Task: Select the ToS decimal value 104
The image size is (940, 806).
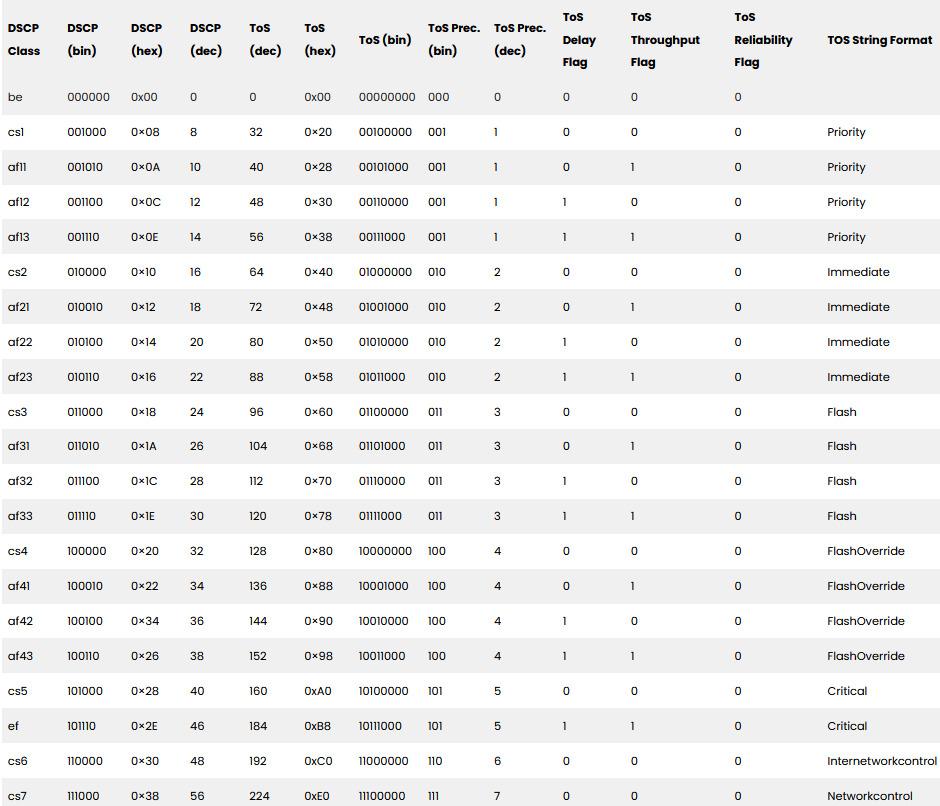Action: [259, 446]
